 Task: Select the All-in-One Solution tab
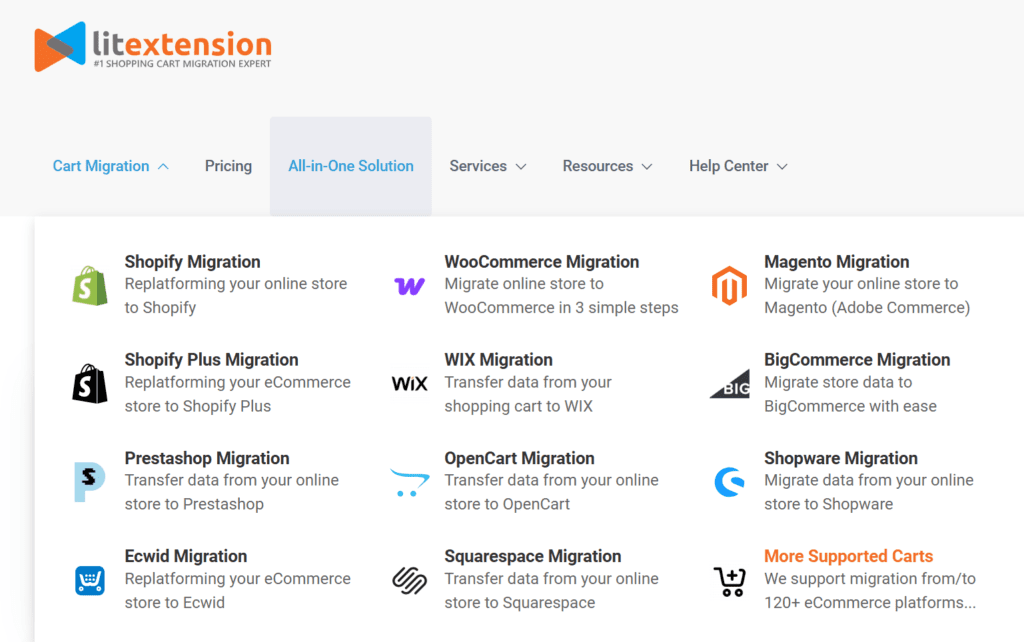click(351, 166)
